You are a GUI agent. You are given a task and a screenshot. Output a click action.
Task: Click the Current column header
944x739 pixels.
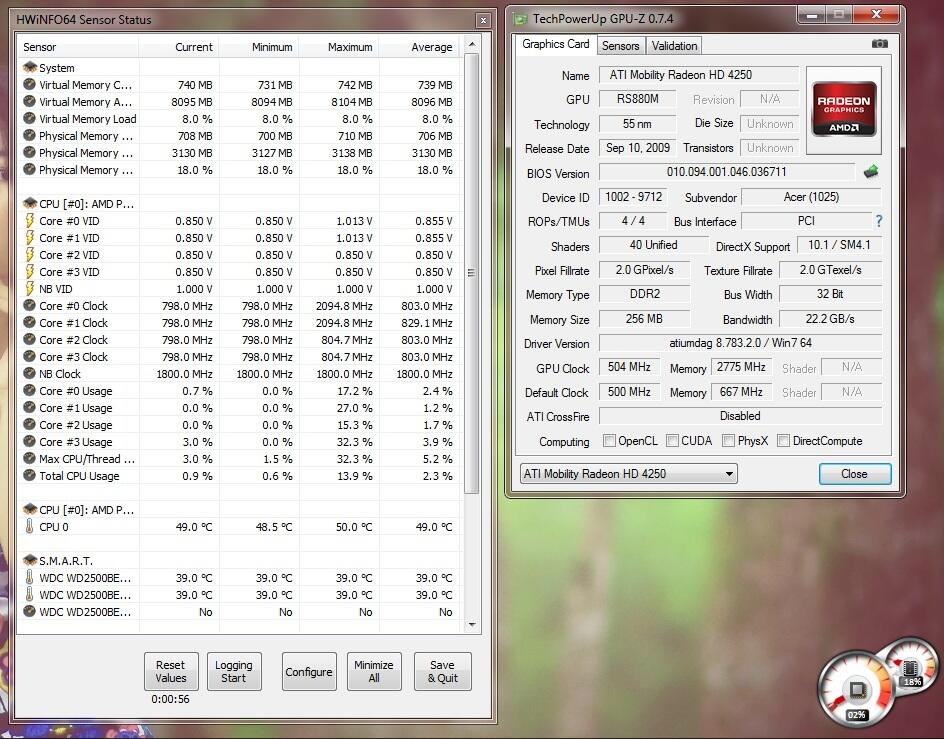[x=179, y=47]
